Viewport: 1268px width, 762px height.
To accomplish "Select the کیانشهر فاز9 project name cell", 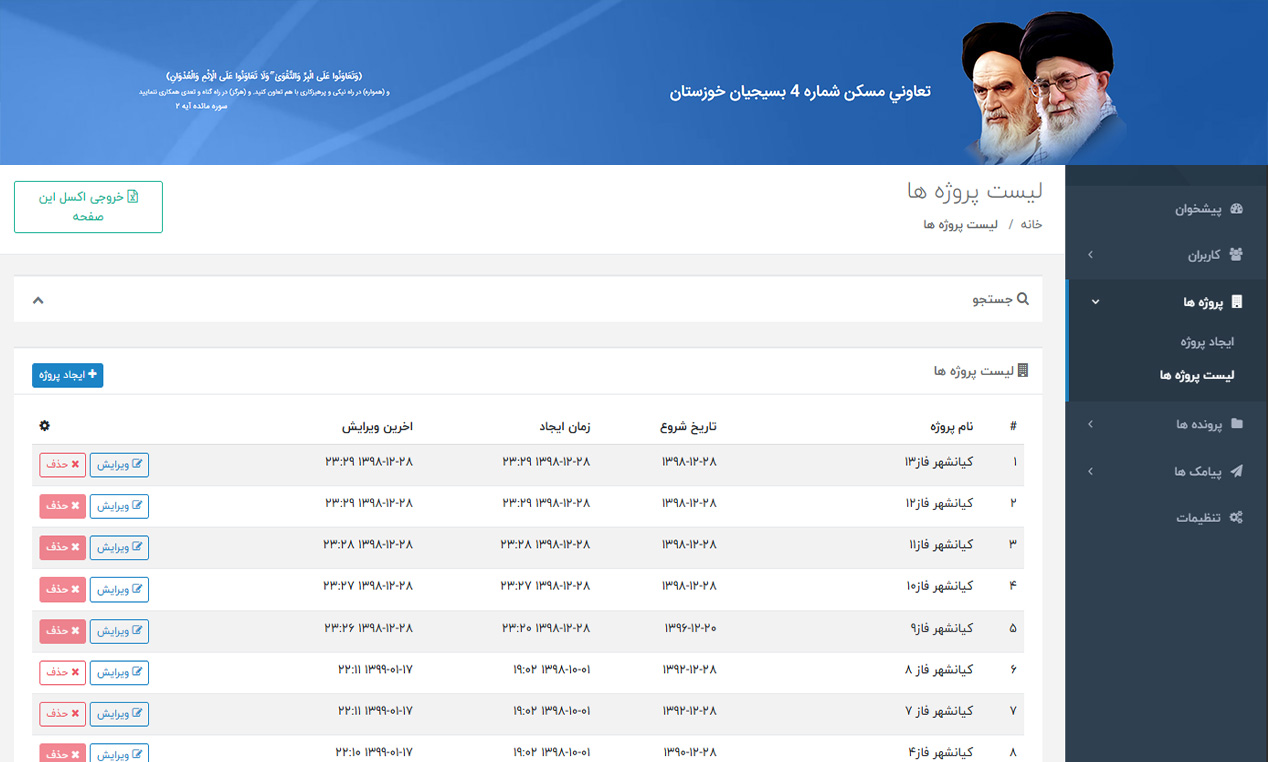I will (x=941, y=628).
